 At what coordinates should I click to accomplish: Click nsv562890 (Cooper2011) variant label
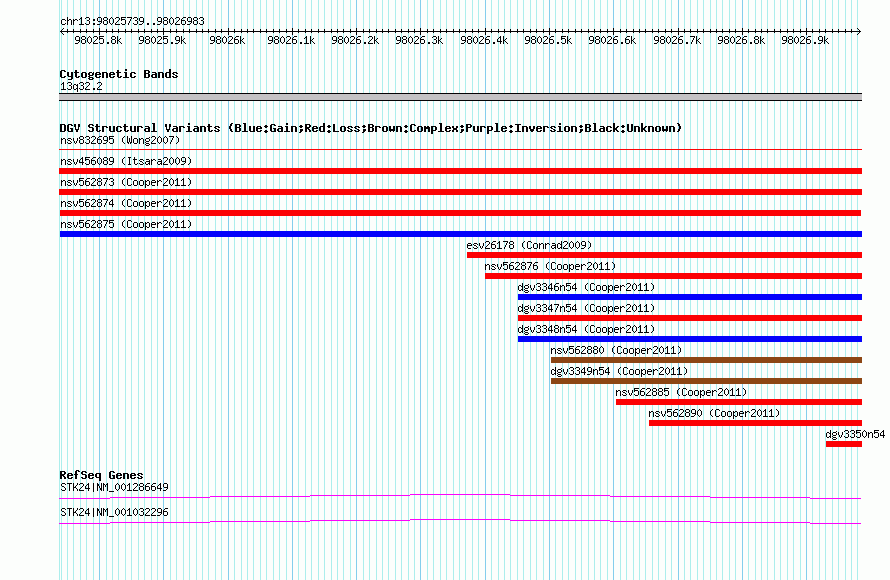coord(714,413)
